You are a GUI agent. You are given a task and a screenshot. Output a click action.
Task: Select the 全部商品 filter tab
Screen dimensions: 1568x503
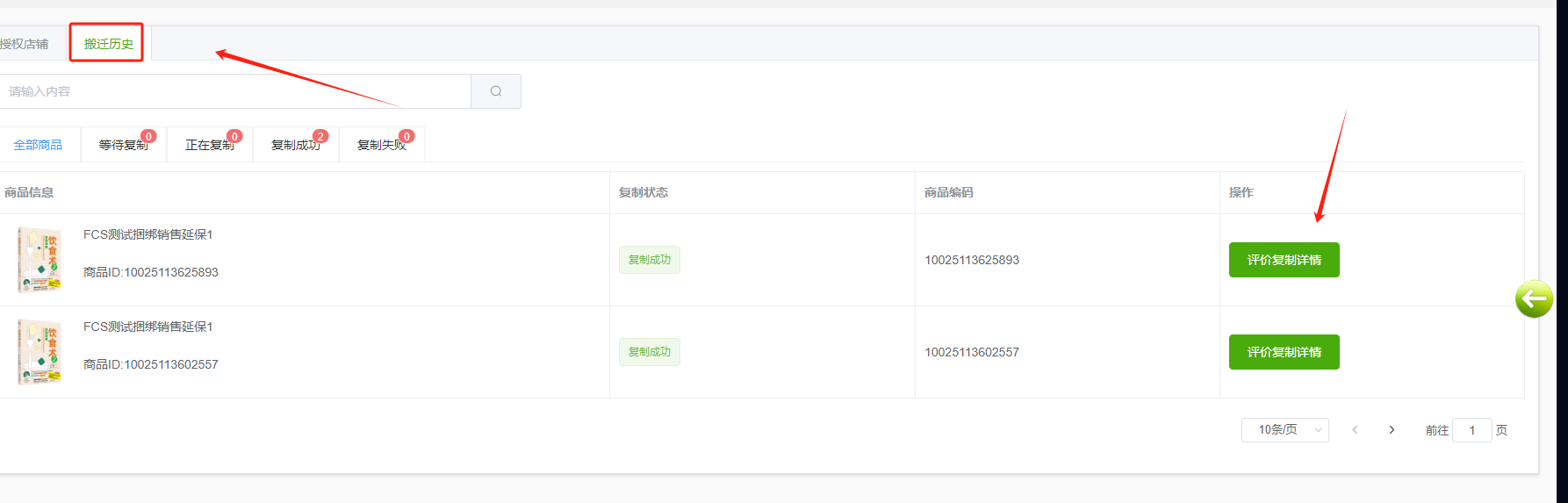click(38, 145)
